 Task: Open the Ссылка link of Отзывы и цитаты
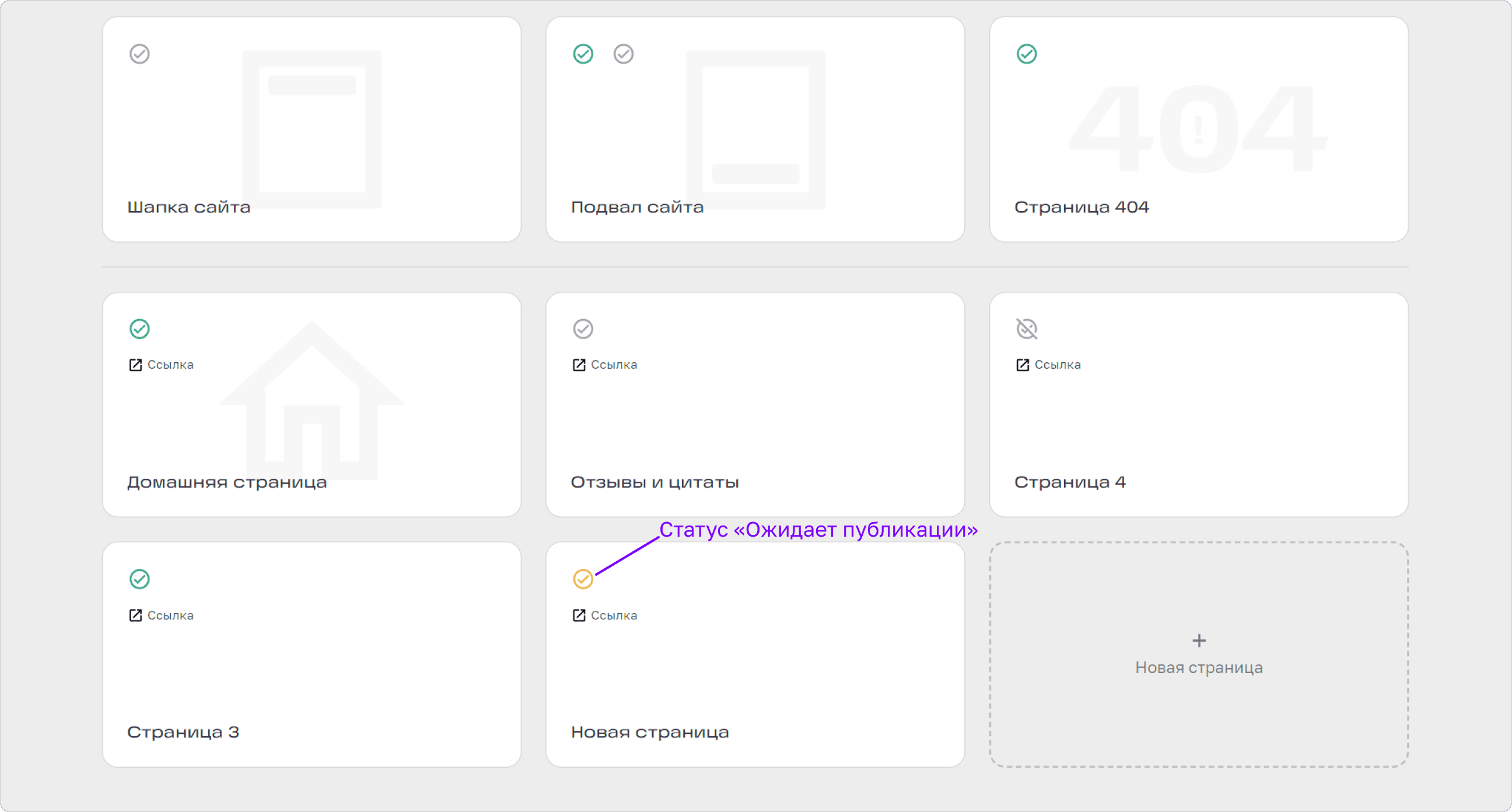point(614,365)
